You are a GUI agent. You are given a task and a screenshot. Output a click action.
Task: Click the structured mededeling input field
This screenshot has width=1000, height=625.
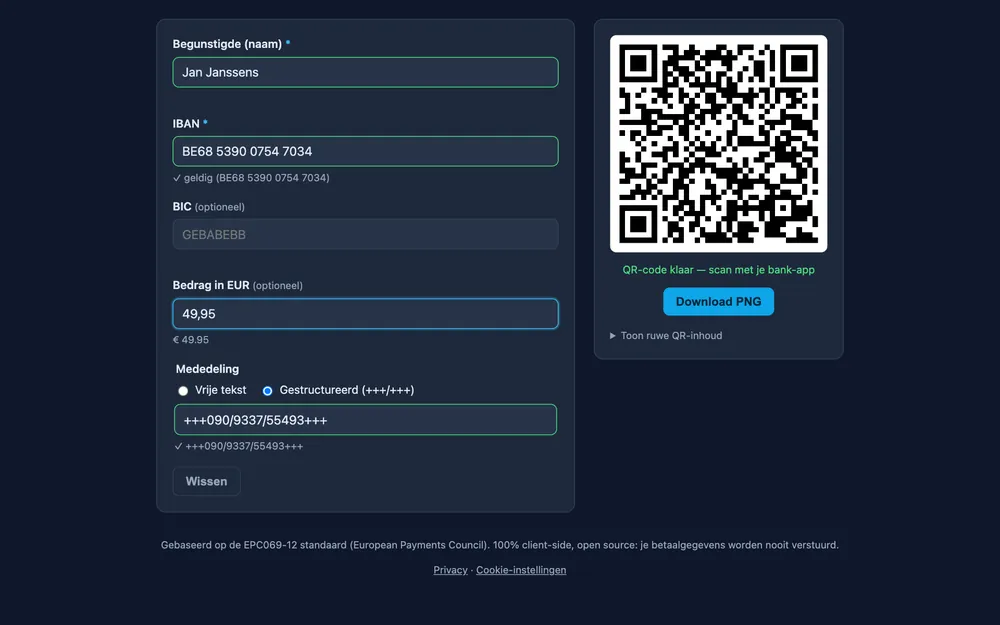(365, 420)
